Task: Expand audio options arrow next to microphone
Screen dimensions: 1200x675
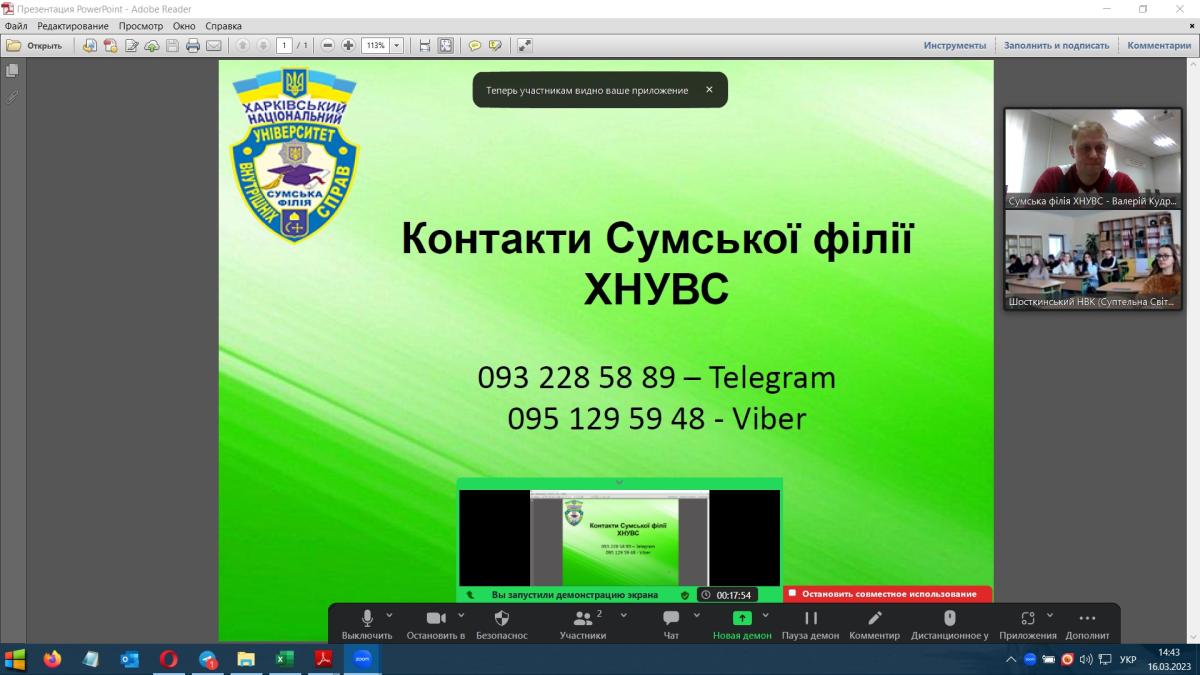Action: coord(390,616)
